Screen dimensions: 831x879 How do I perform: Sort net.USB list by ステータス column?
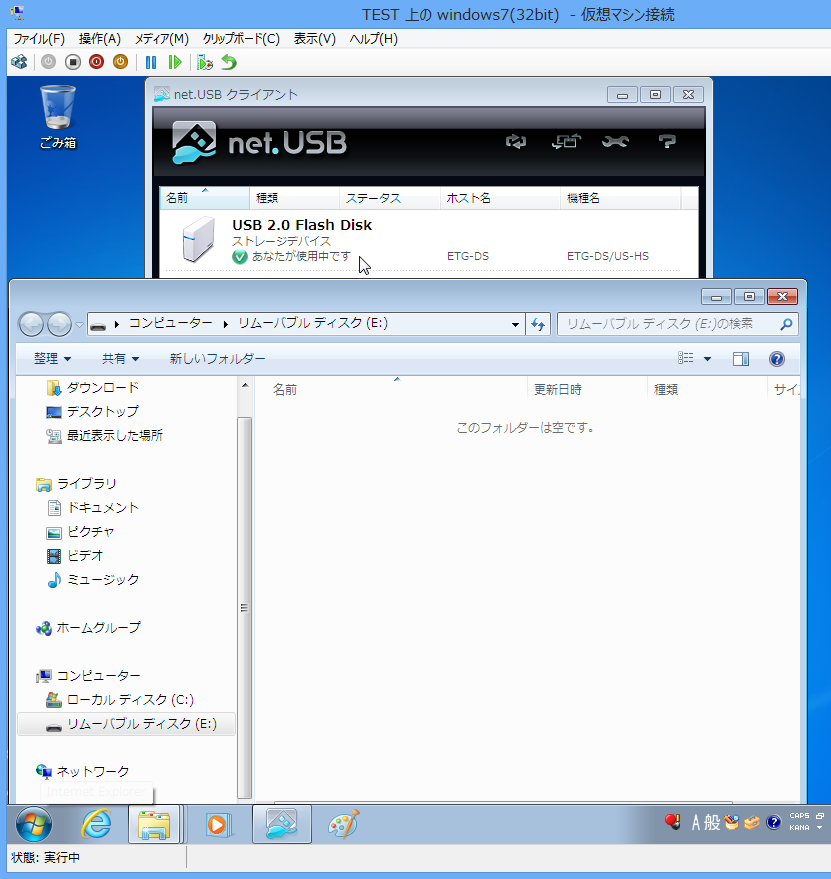[x=390, y=198]
